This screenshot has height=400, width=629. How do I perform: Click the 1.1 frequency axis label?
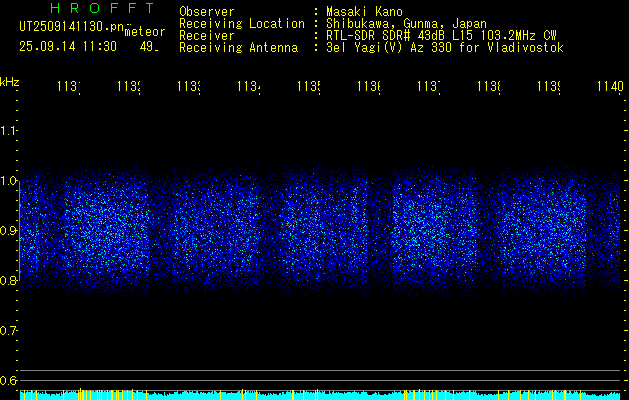tap(8, 131)
